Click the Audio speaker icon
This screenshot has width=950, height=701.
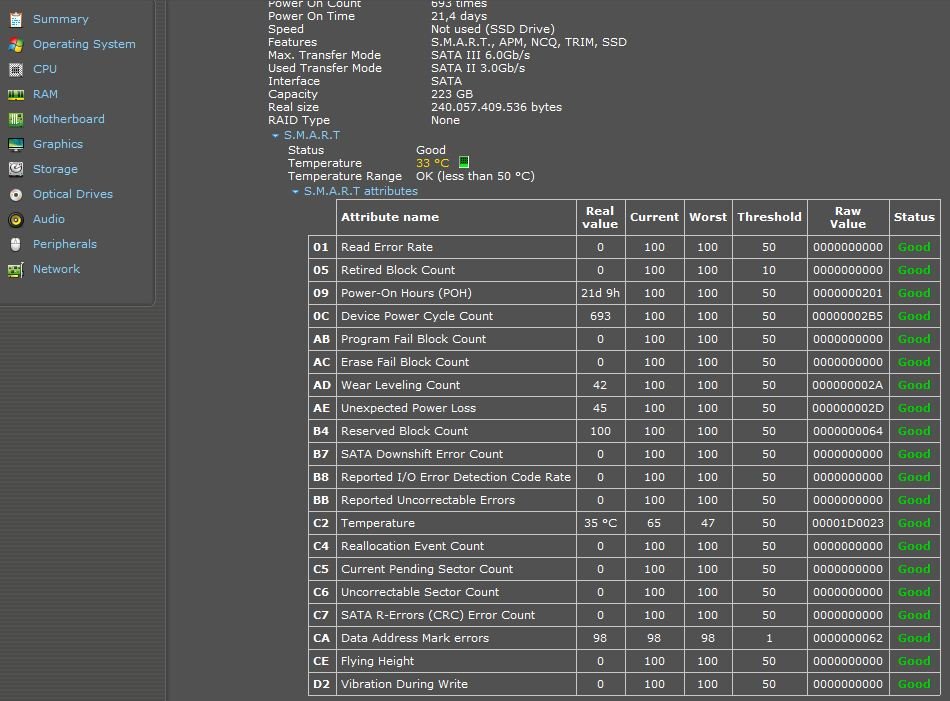pos(15,219)
